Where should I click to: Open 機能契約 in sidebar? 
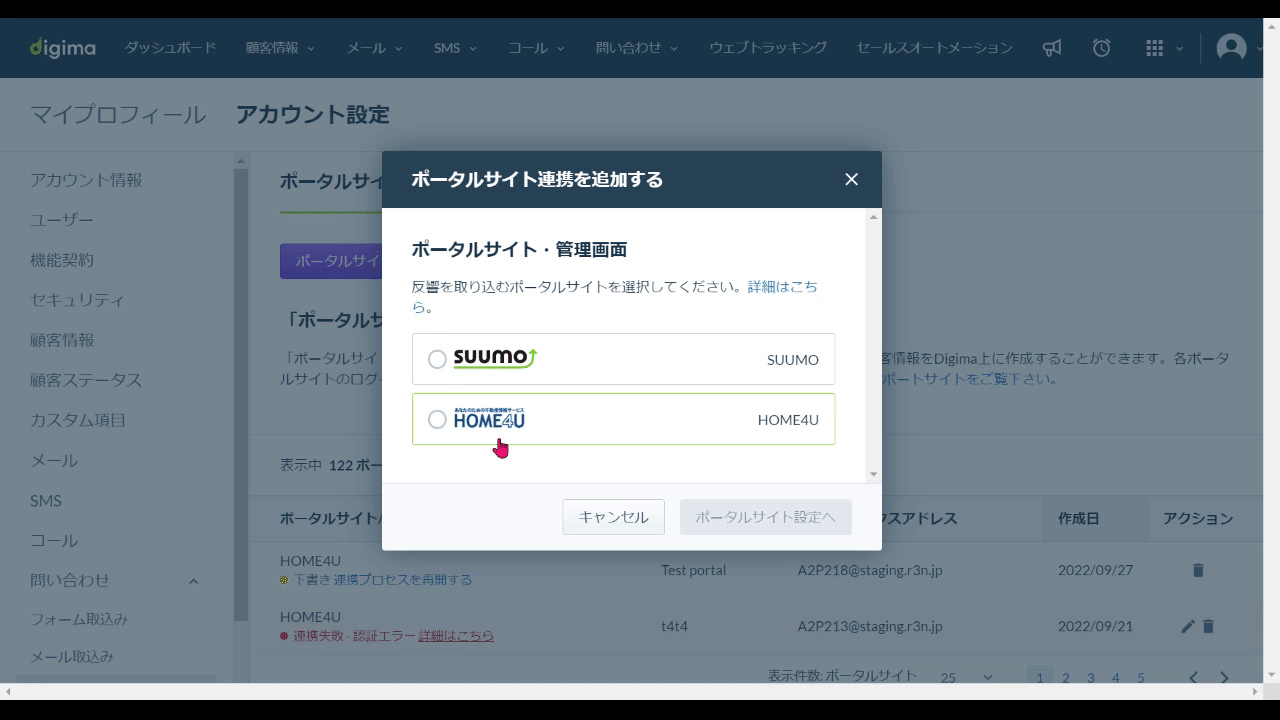coord(62,260)
